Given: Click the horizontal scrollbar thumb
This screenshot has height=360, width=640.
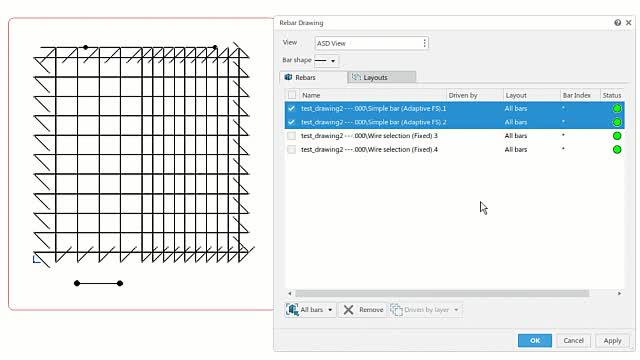Looking at the screenshot, I should (442, 293).
